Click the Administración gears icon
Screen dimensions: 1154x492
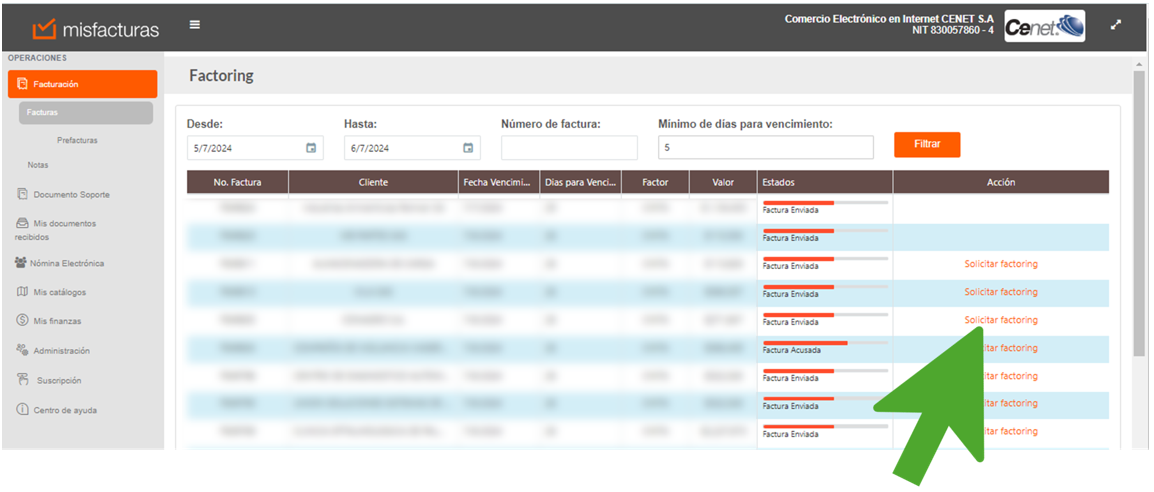(x=22, y=350)
